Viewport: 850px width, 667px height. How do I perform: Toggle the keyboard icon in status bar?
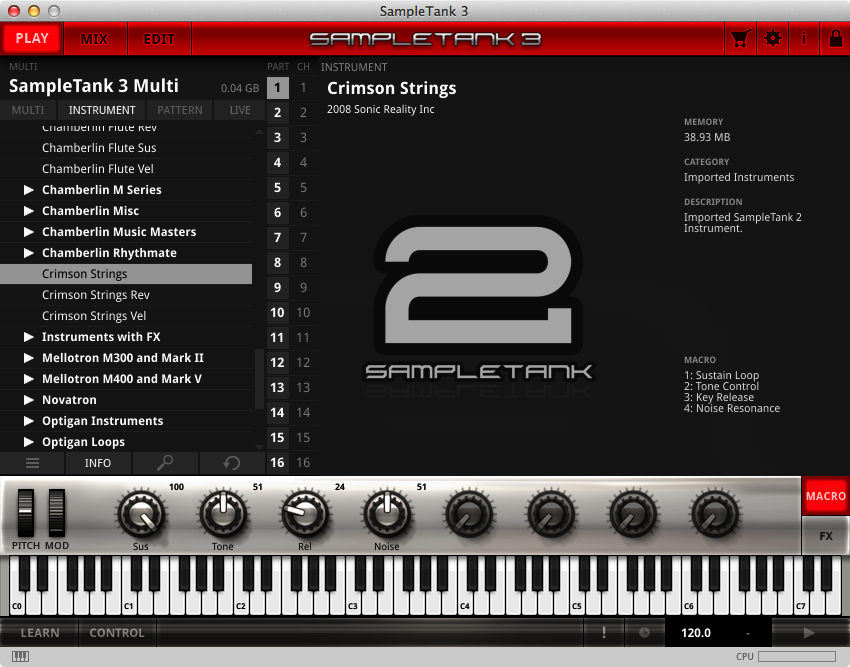21,657
